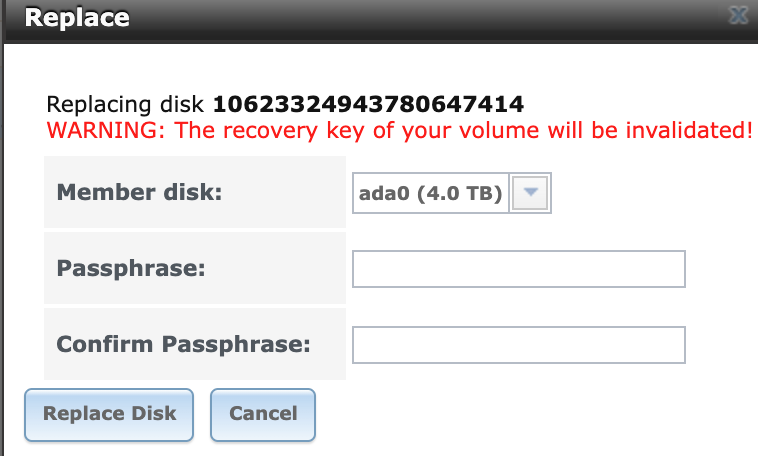Click the word WARNING in red
The height and width of the screenshot is (456, 758).
click(106, 130)
